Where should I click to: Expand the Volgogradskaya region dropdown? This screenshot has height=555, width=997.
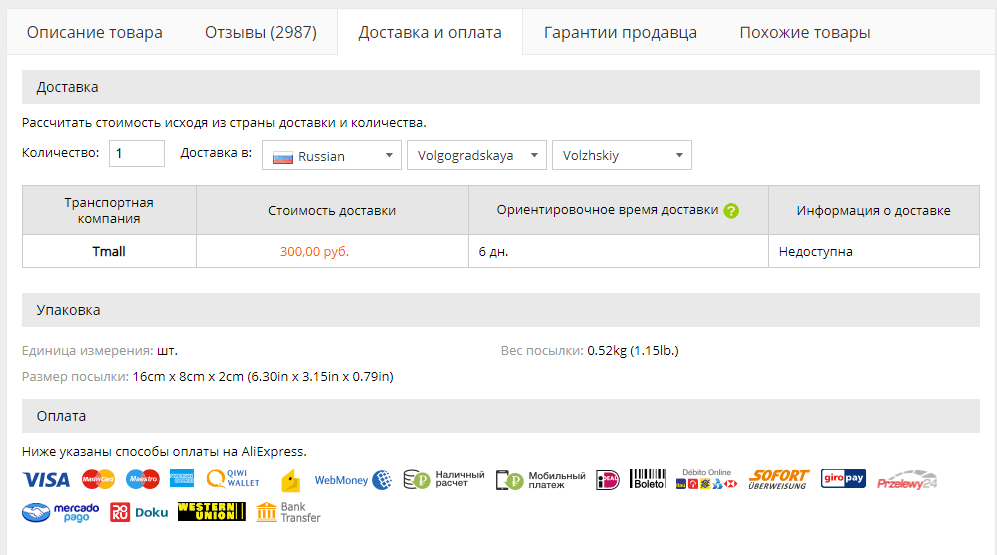477,155
